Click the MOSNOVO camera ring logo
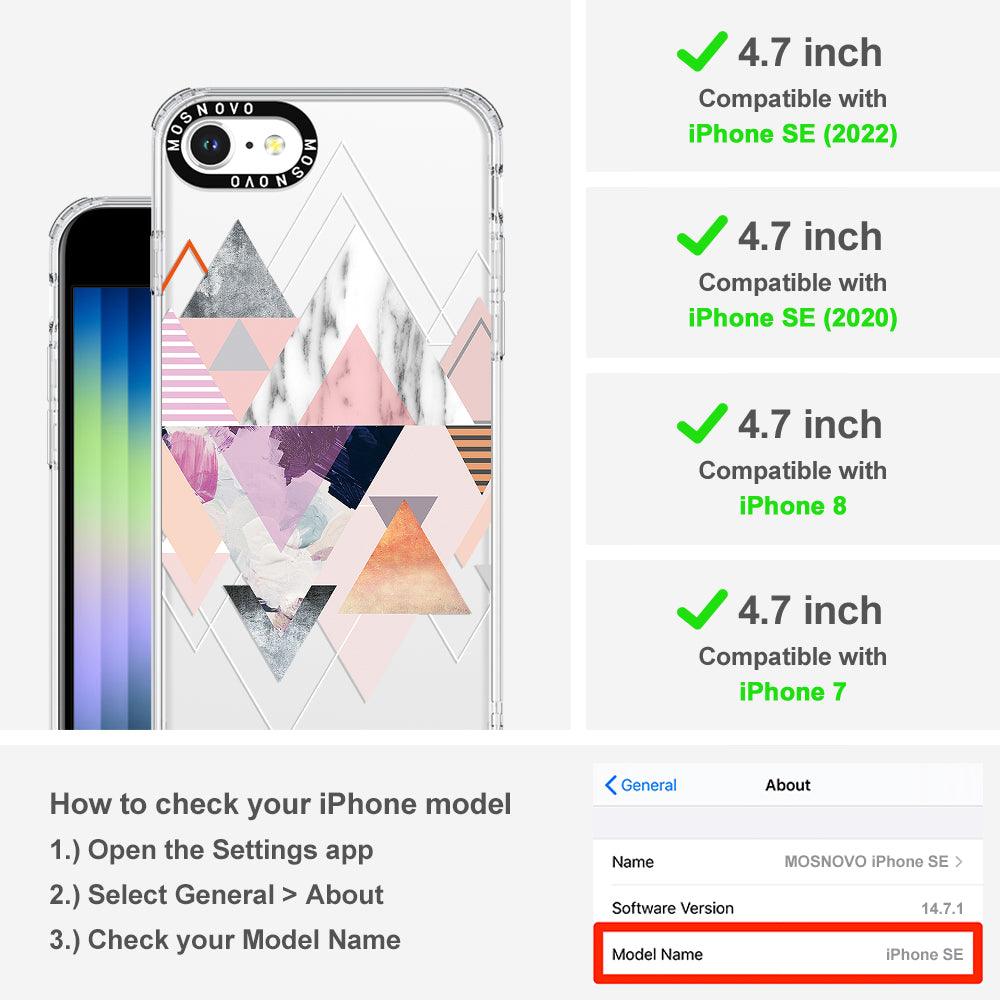 point(242,145)
